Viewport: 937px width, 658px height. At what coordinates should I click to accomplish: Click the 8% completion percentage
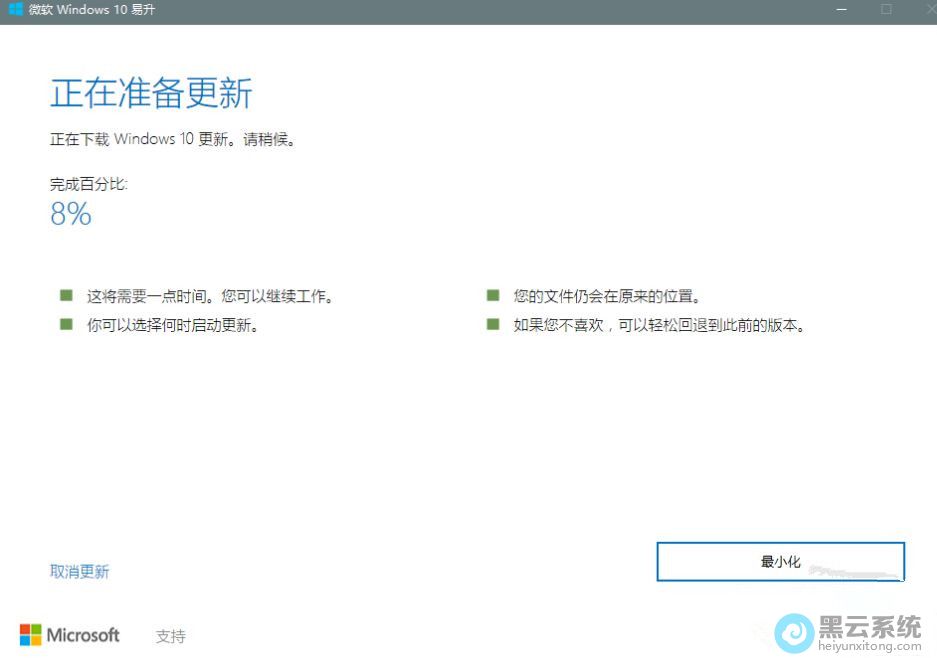[x=70, y=214]
